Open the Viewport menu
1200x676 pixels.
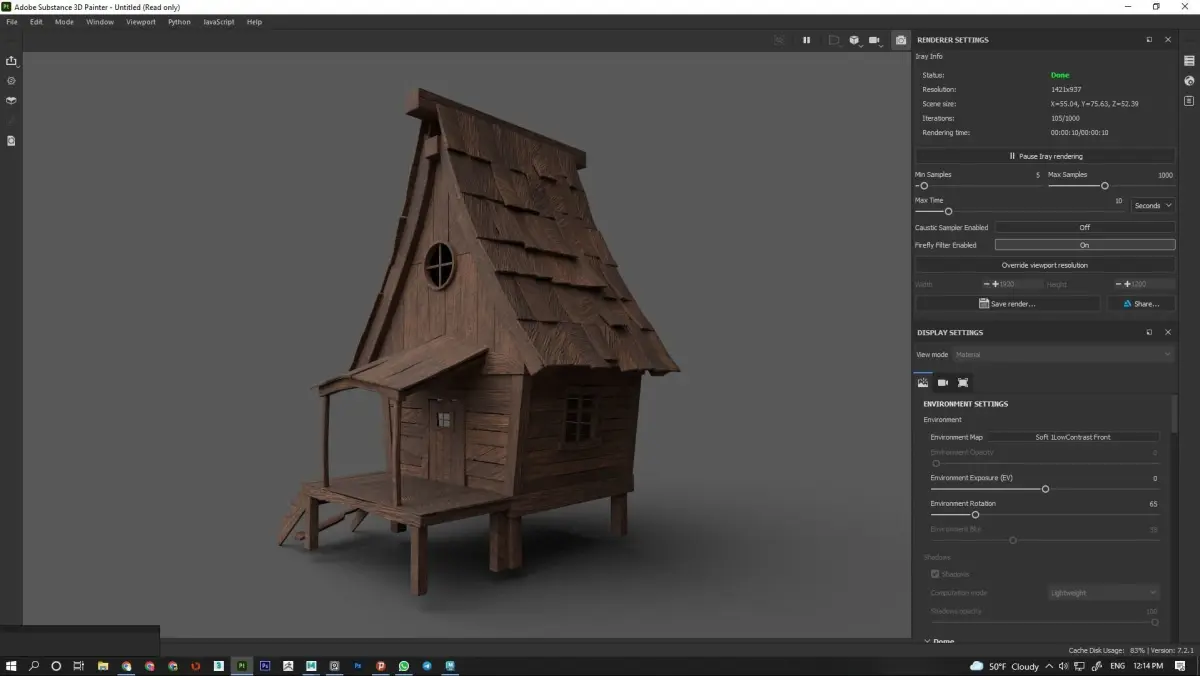141,22
